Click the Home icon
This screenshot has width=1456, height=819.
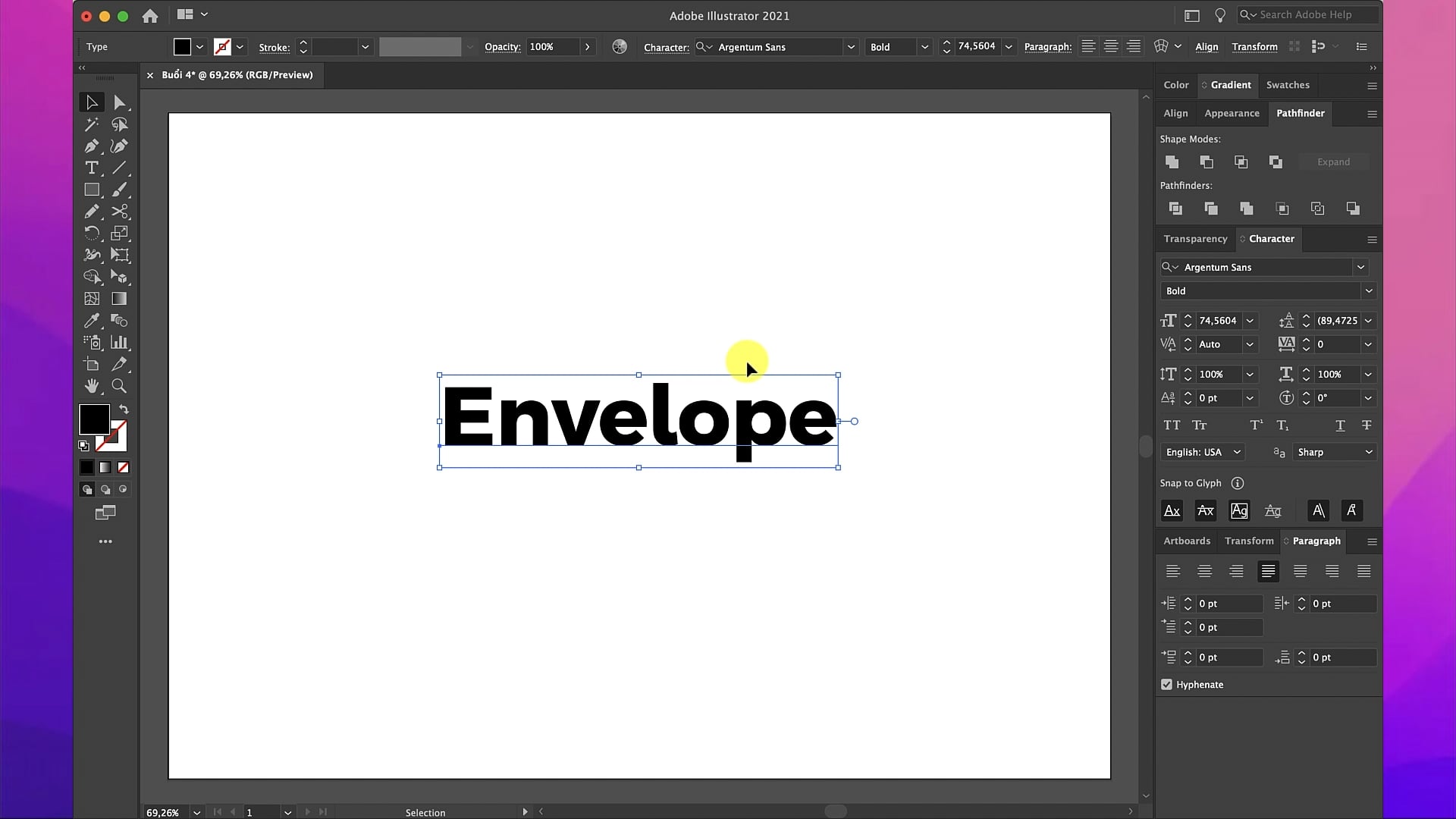click(150, 15)
